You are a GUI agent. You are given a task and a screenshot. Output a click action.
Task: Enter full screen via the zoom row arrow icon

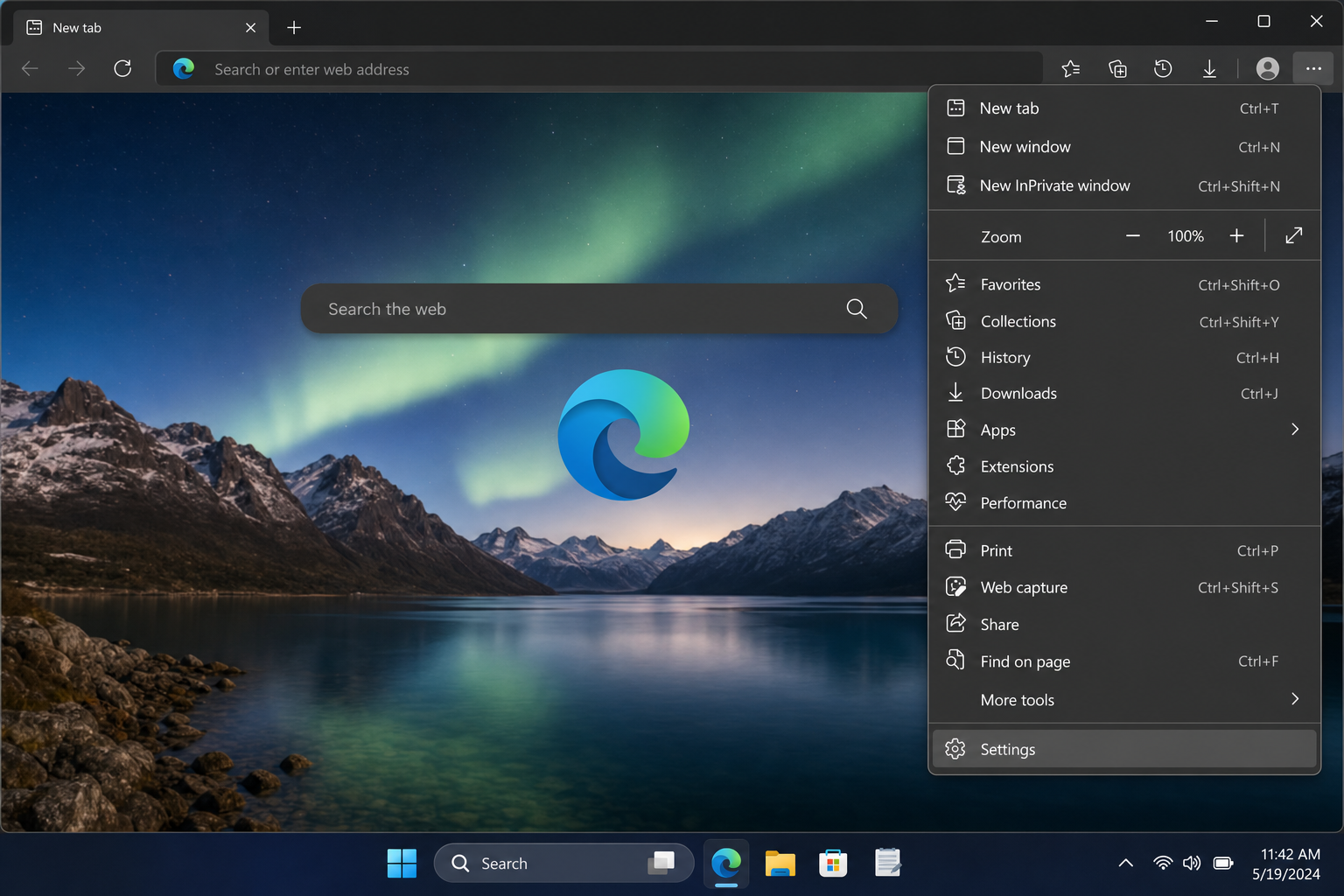click(1294, 235)
